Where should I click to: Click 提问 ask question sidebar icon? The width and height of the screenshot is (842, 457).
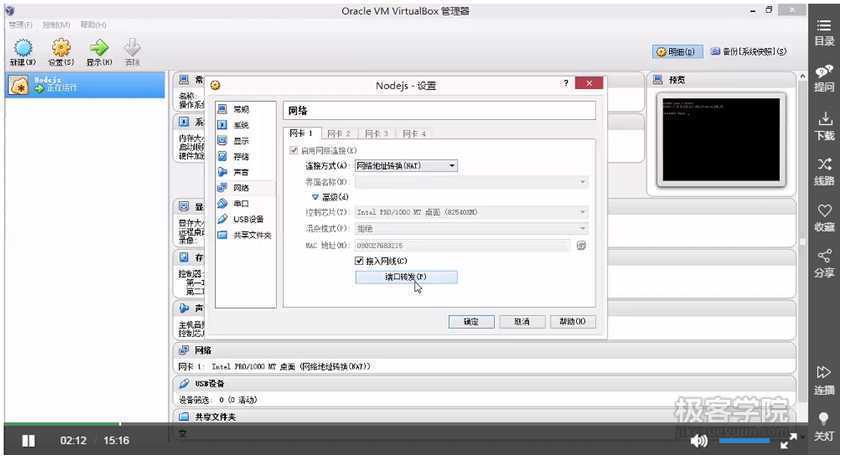click(x=824, y=79)
